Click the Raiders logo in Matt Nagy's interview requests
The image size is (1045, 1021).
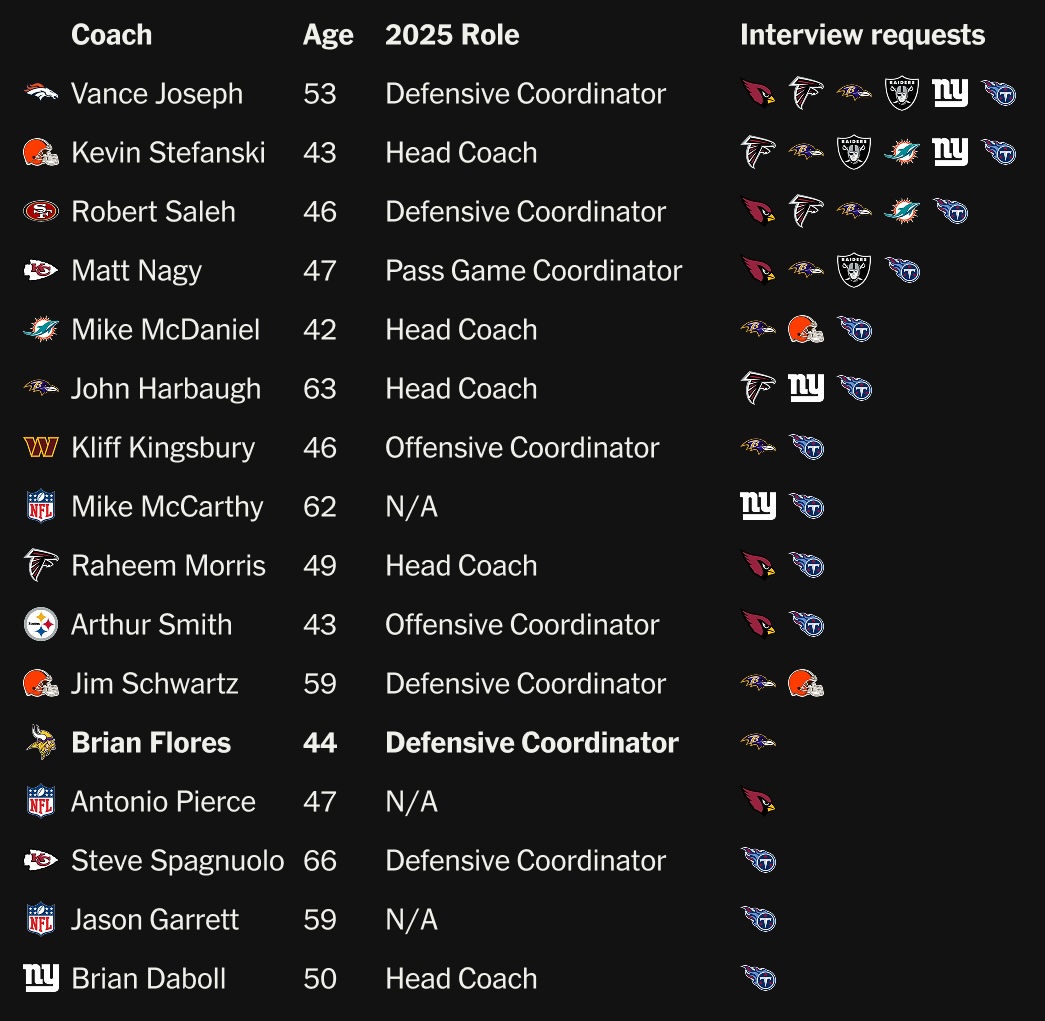pyautogui.click(x=854, y=271)
